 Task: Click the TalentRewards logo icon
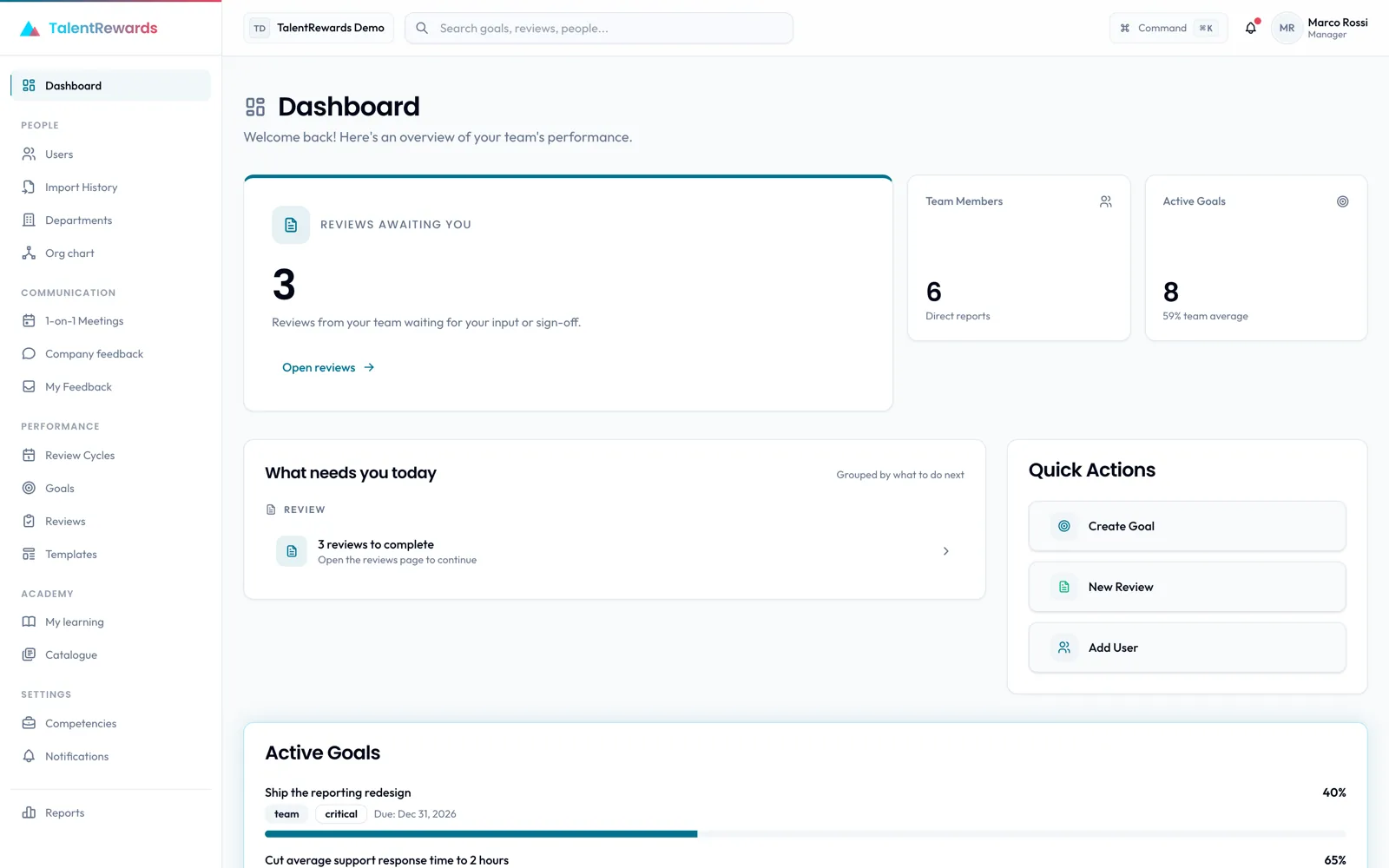pos(30,29)
